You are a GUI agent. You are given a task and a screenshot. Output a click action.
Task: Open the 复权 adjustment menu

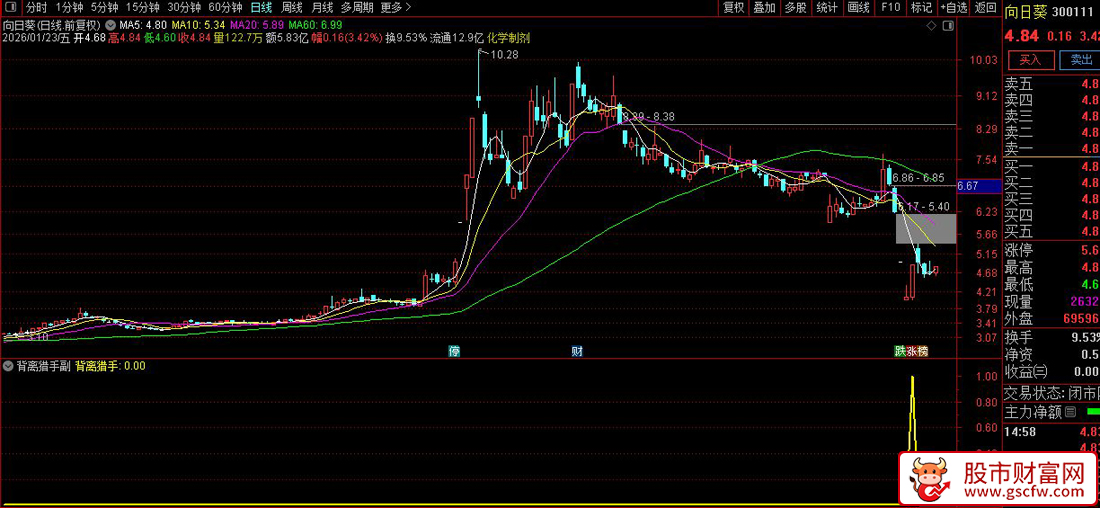point(733,8)
